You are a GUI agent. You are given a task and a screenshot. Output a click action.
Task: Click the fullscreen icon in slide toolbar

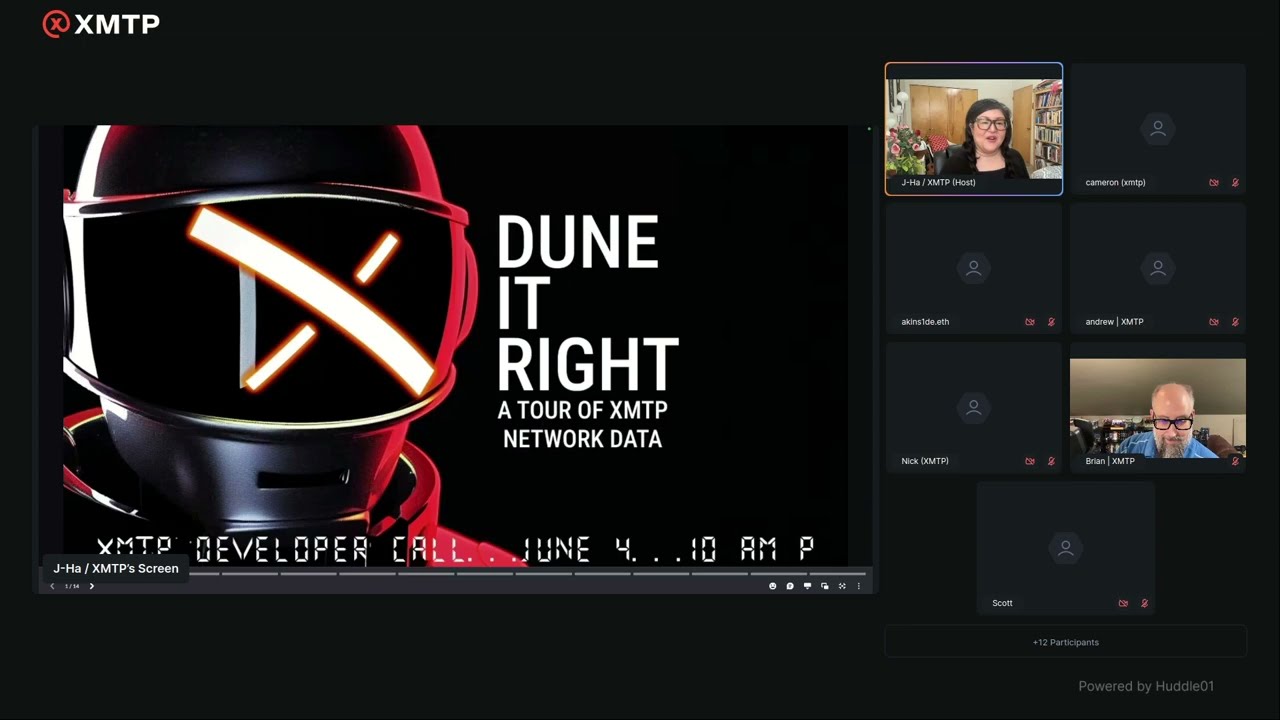[842, 586]
